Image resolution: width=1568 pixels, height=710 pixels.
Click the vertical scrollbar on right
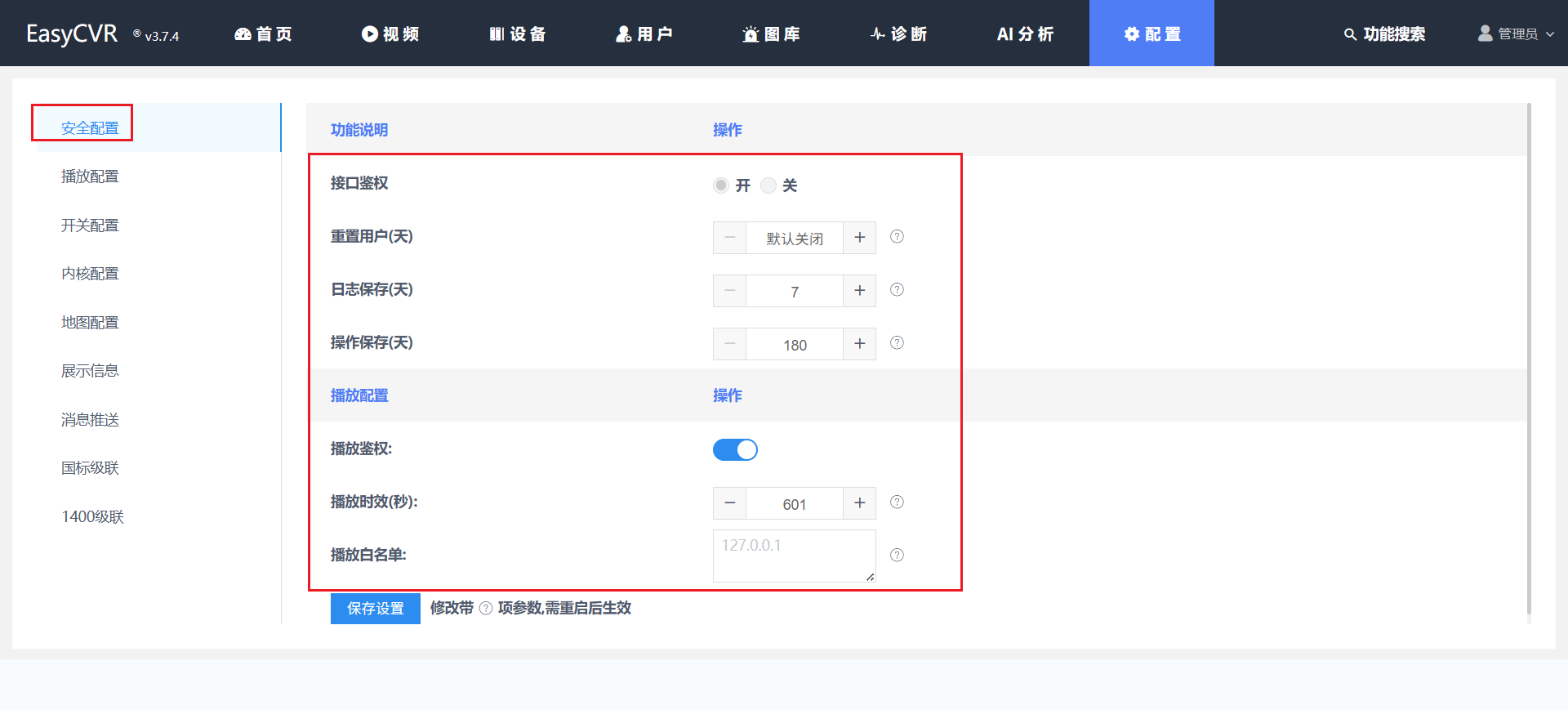click(1529, 359)
